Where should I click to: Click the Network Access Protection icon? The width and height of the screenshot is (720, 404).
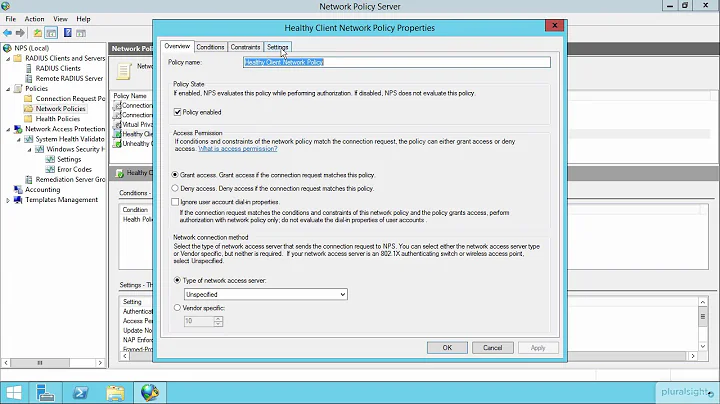pos(18,129)
